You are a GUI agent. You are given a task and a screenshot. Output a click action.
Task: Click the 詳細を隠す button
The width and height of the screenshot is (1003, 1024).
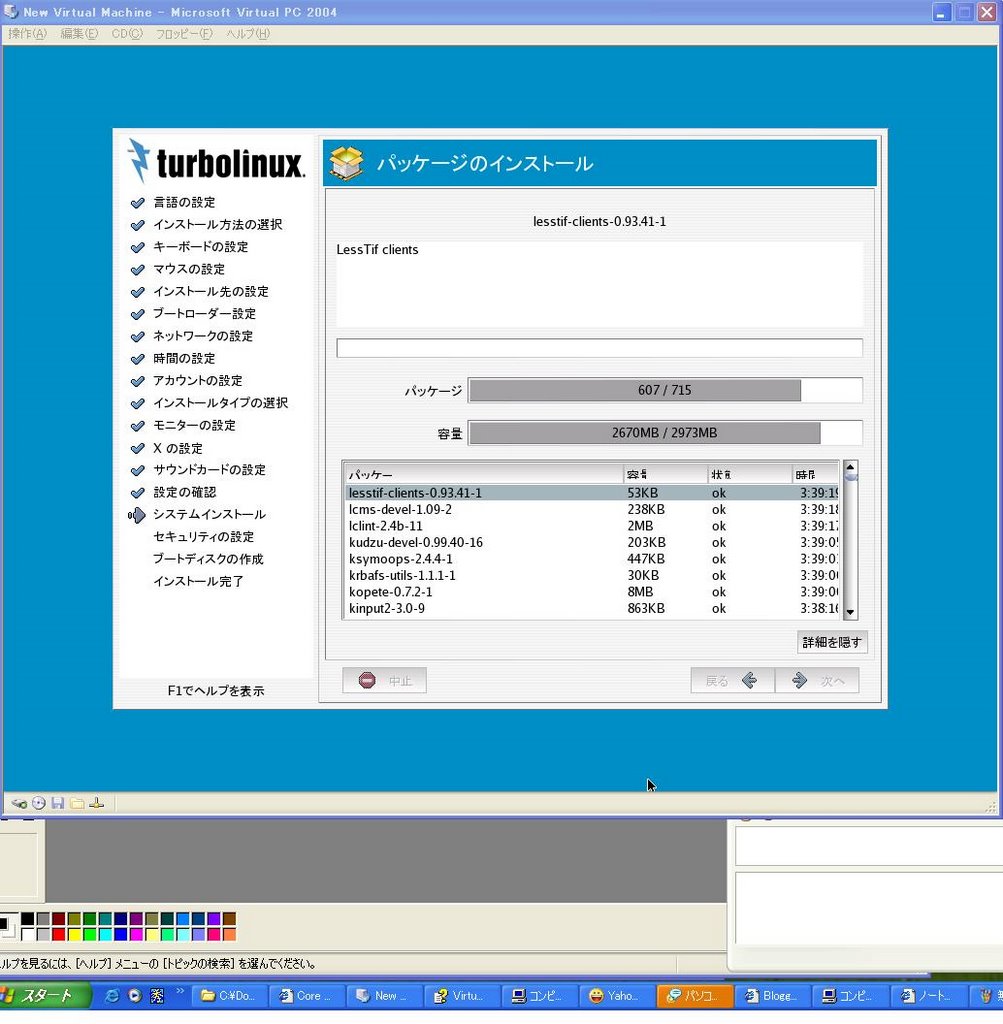(832, 642)
